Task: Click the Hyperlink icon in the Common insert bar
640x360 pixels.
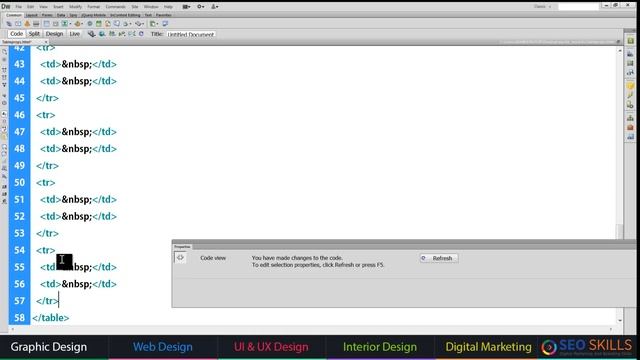Action: coord(9,24)
